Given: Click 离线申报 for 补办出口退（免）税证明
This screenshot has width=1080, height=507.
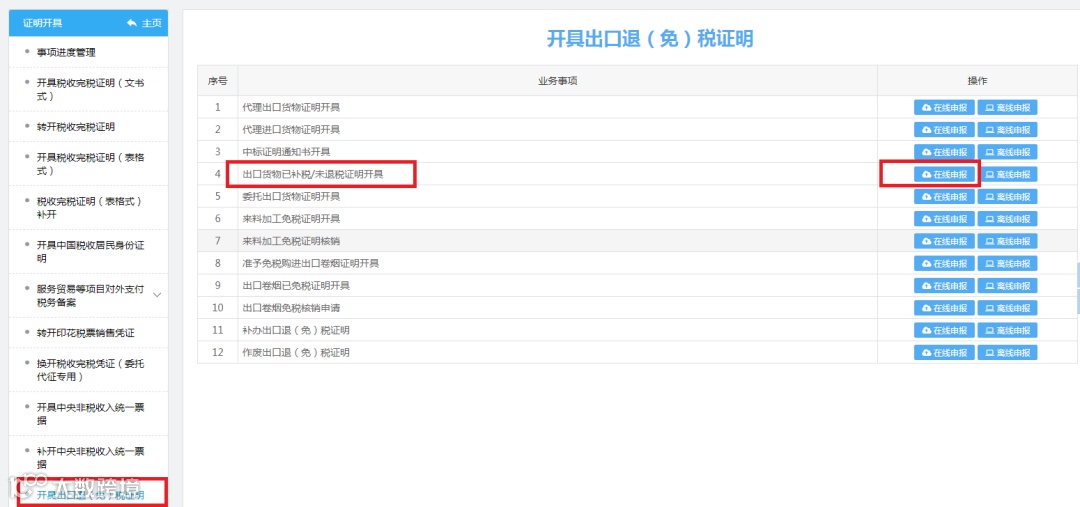Looking at the screenshot, I should pos(1007,330).
